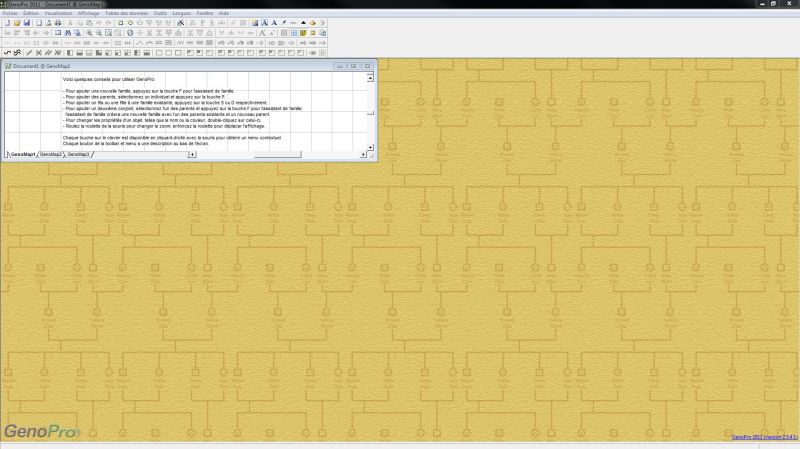Click the Zoom in magnifier icon

click(89, 32)
